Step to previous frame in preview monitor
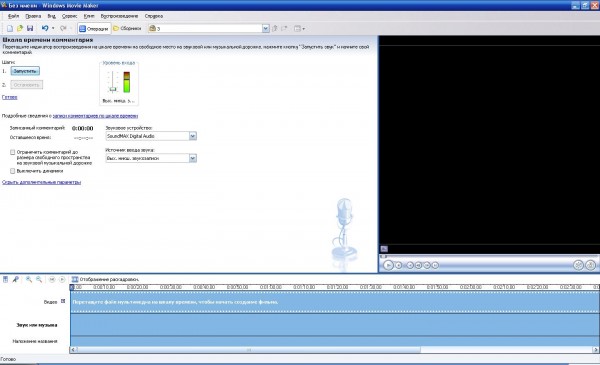The image size is (600, 365). pos(418,265)
